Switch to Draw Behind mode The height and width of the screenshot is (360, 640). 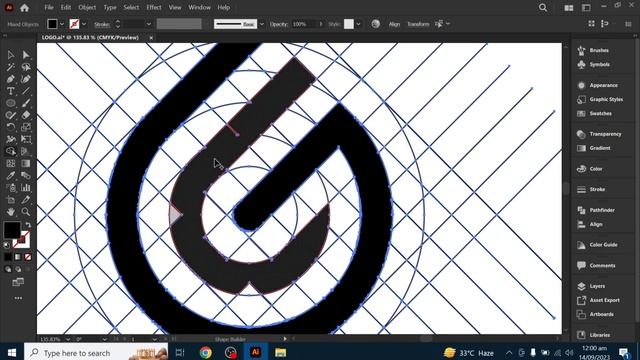[x=18, y=269]
